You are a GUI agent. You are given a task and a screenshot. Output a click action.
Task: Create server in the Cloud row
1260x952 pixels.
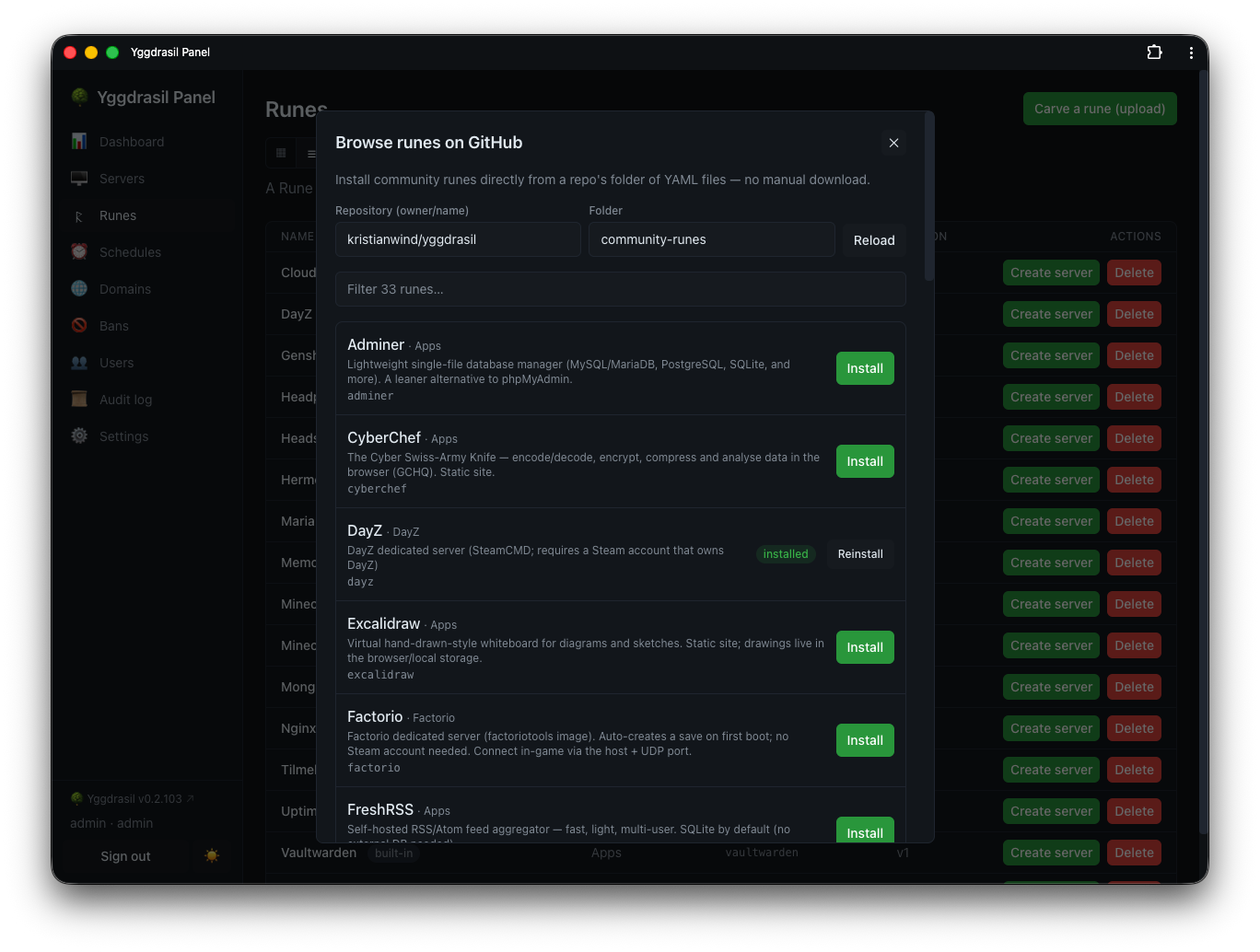coord(1051,273)
